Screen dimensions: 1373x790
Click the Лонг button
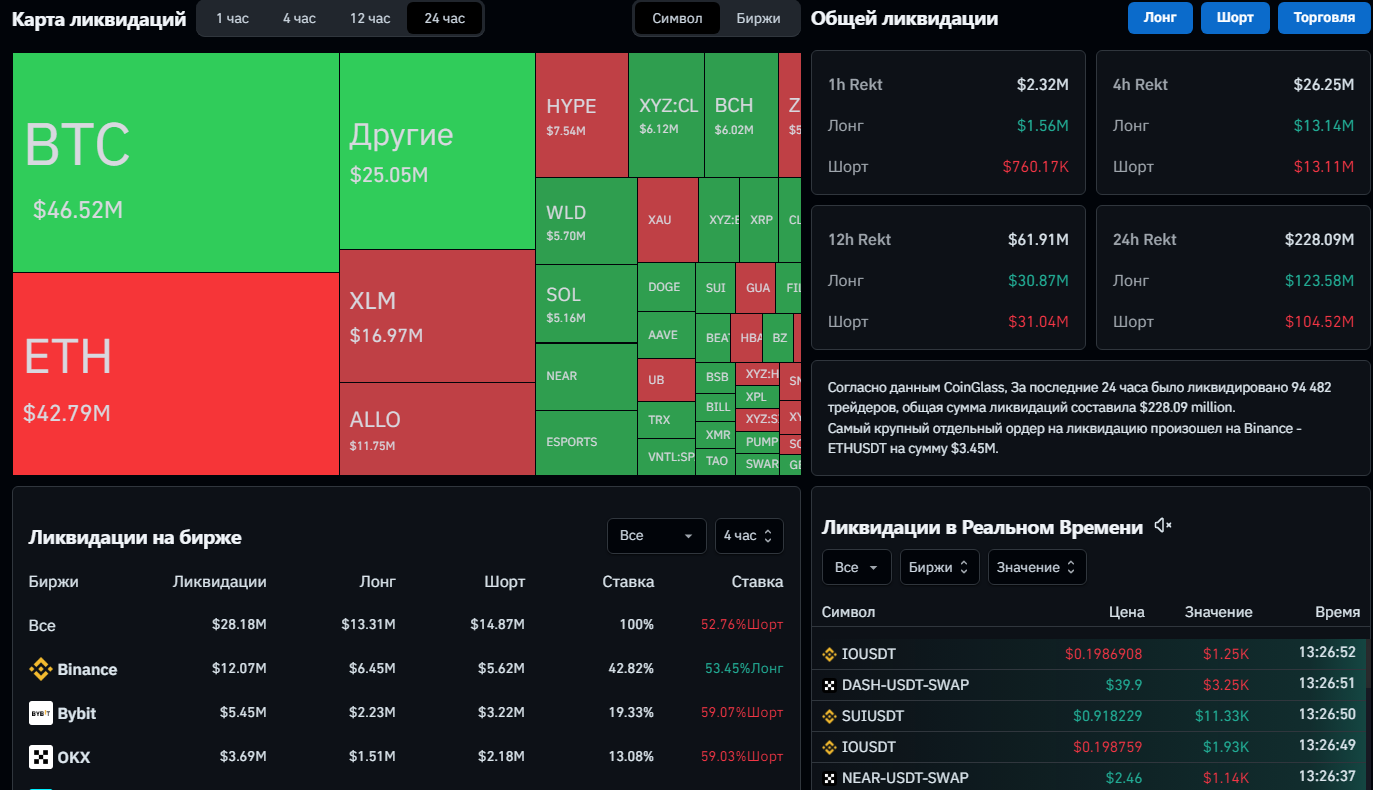click(x=1160, y=18)
